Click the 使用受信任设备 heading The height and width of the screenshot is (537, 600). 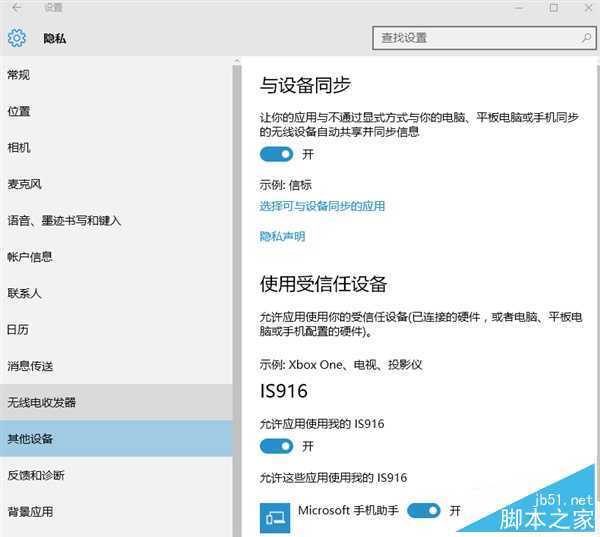(x=323, y=284)
